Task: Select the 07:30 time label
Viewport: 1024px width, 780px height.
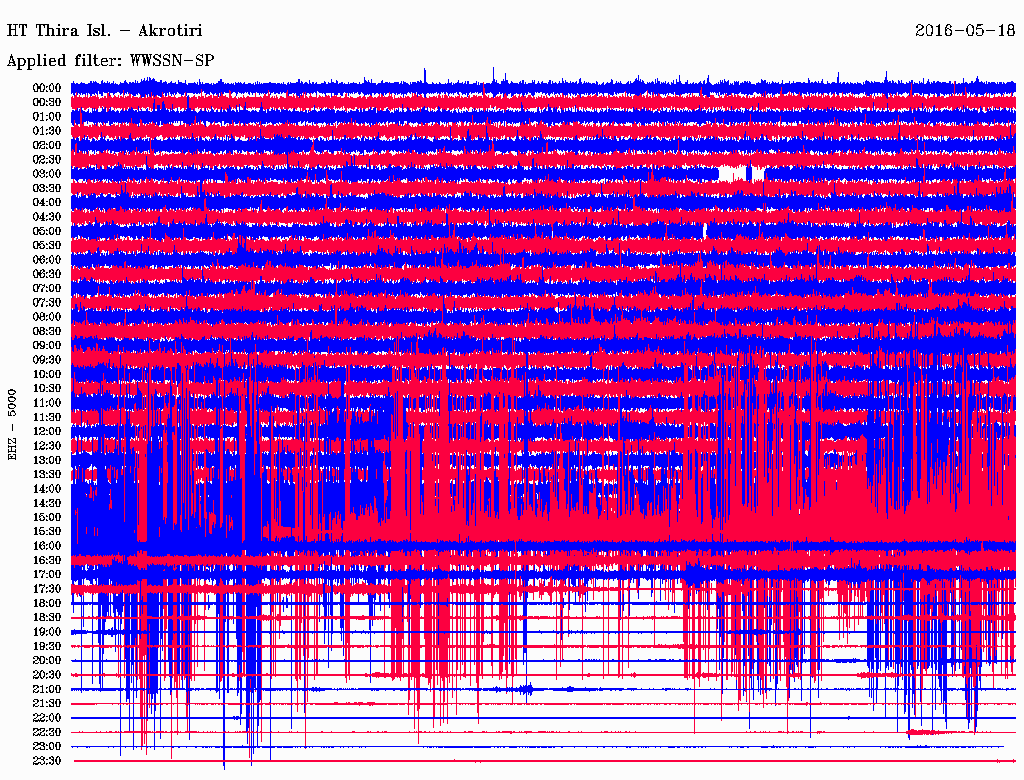Action: tap(46, 302)
